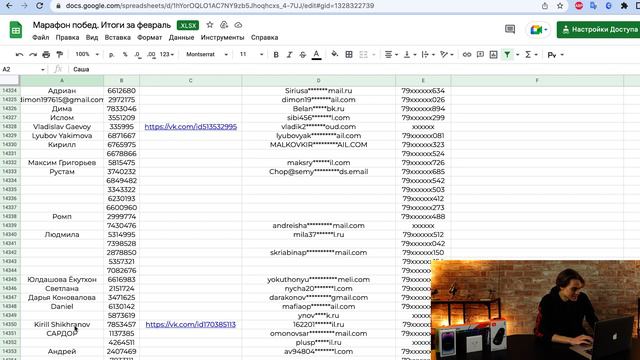Select column A header
Screen dimensions: 640x360
62,80
